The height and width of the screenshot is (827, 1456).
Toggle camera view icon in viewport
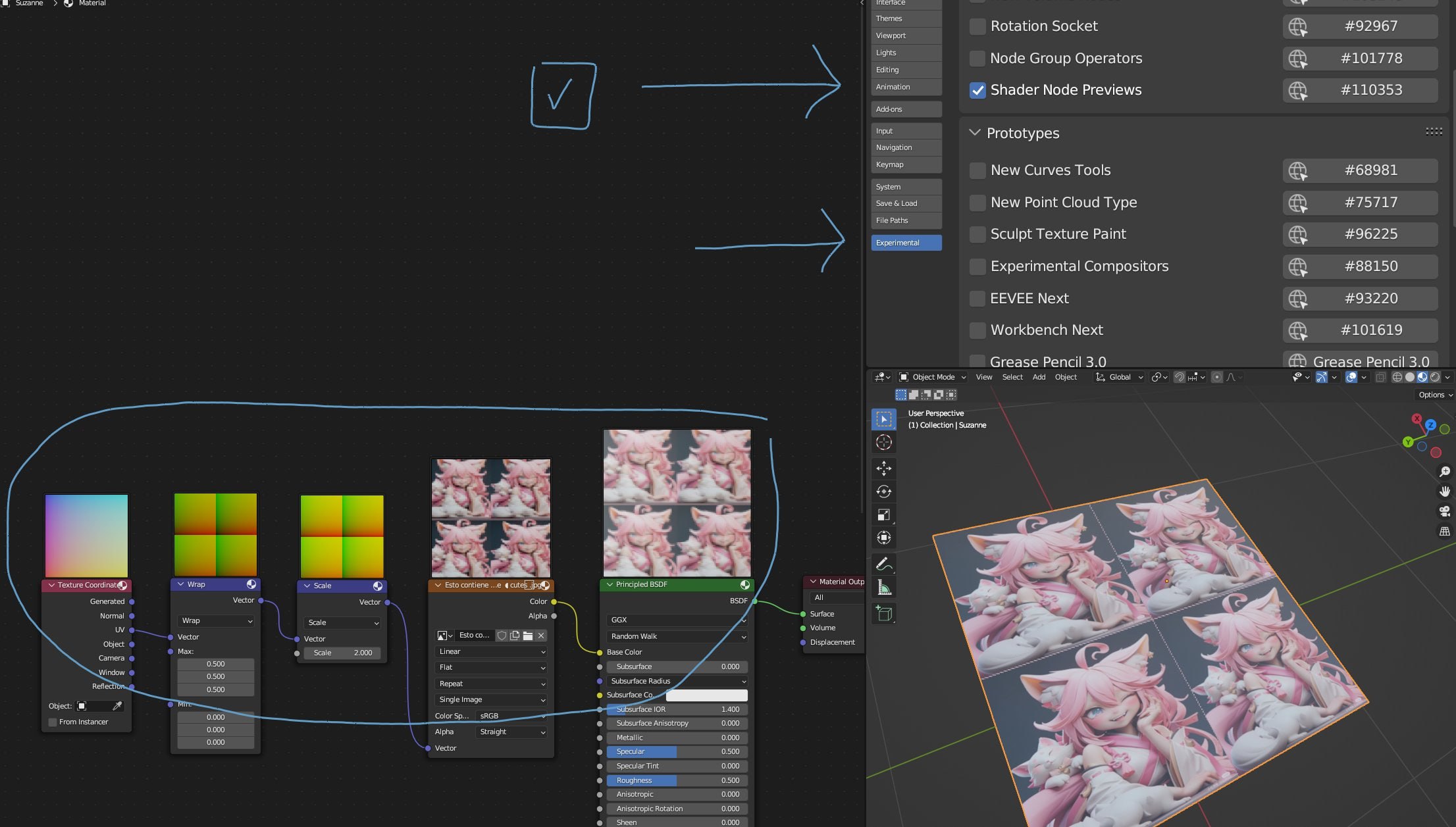[1445, 511]
